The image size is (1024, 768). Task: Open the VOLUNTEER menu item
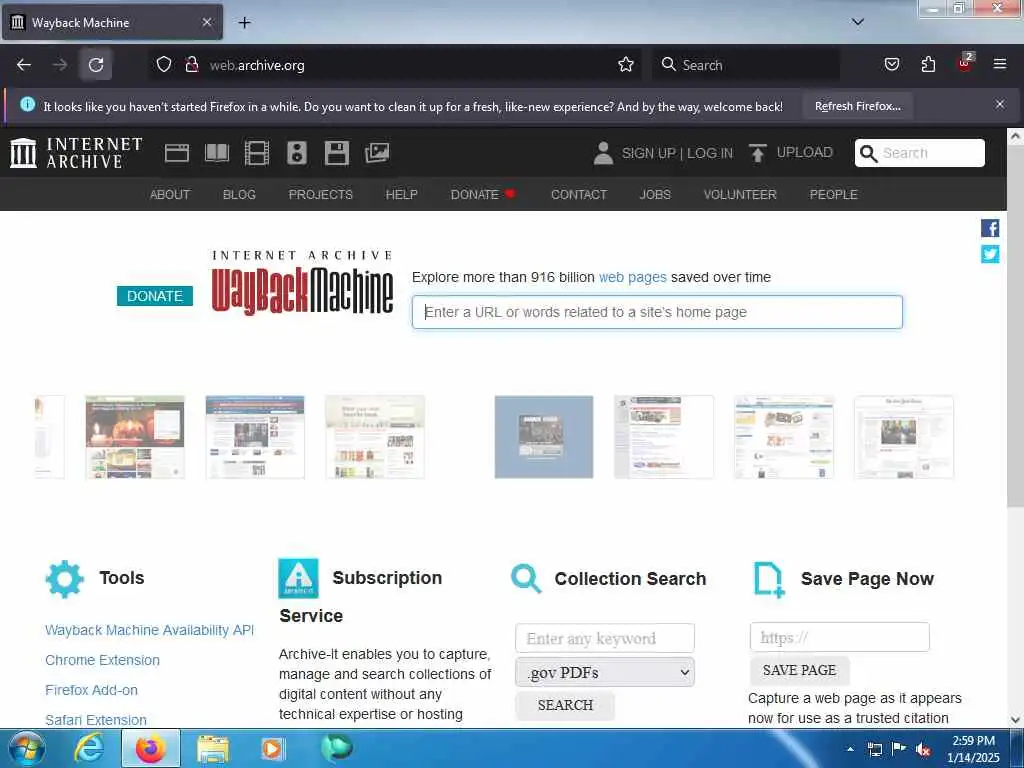click(740, 195)
